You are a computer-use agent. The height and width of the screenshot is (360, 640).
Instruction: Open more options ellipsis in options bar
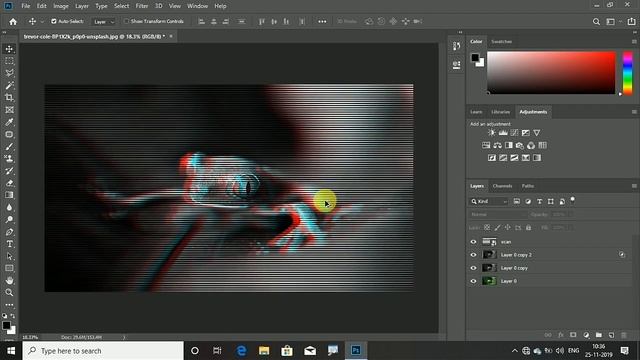coord(322,22)
